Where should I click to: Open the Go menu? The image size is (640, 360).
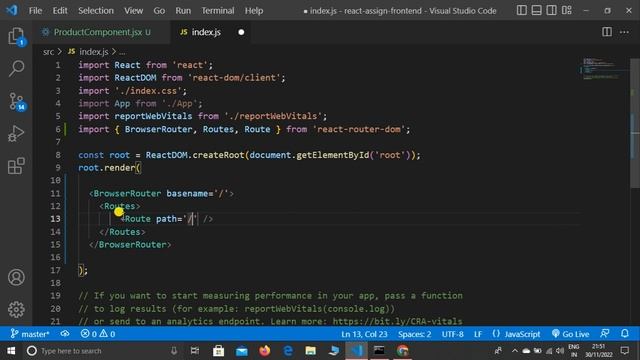click(x=159, y=11)
